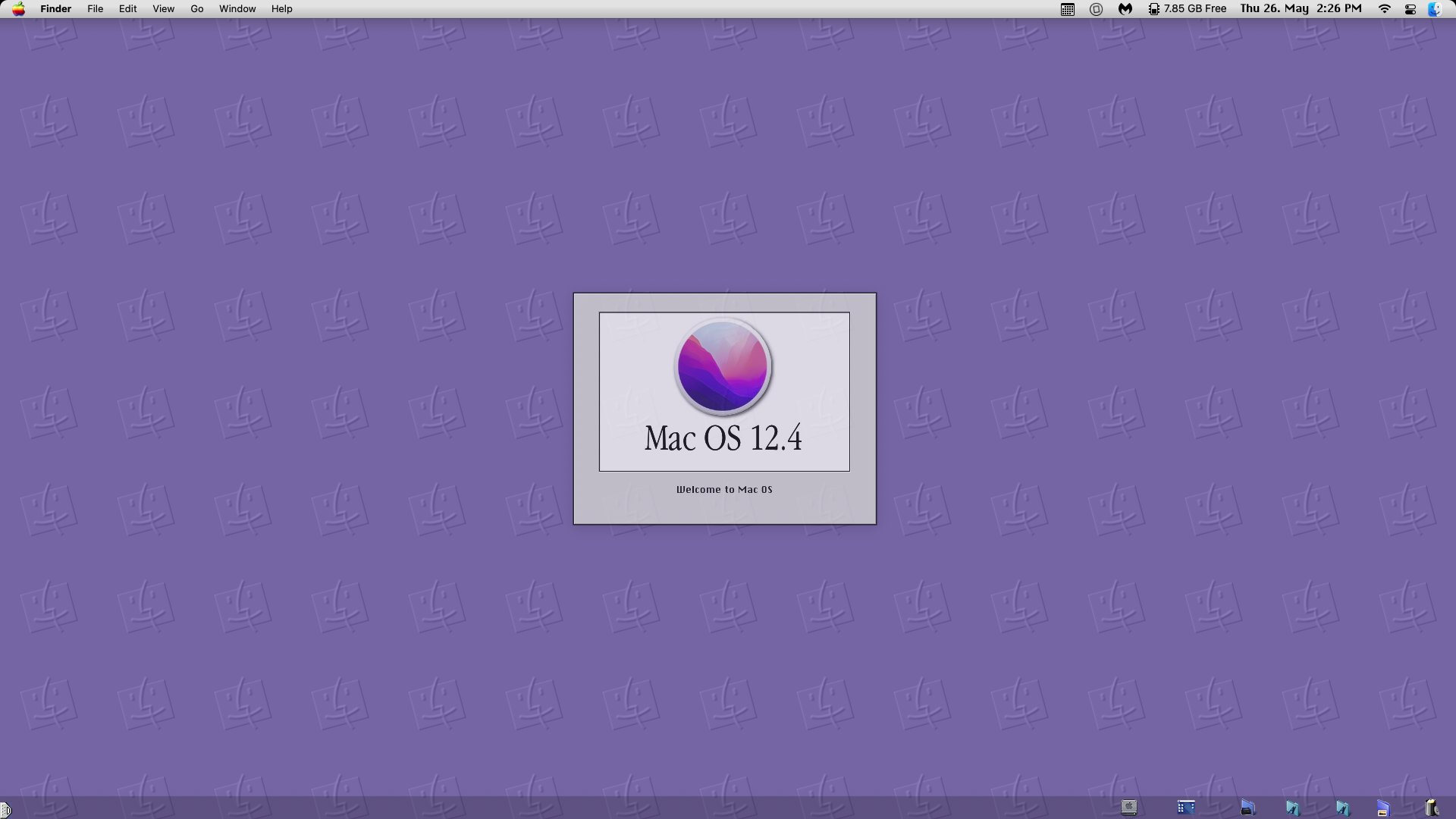Viewport: 1456px width, 819px height.
Task: Open the Help menu
Action: click(281, 9)
